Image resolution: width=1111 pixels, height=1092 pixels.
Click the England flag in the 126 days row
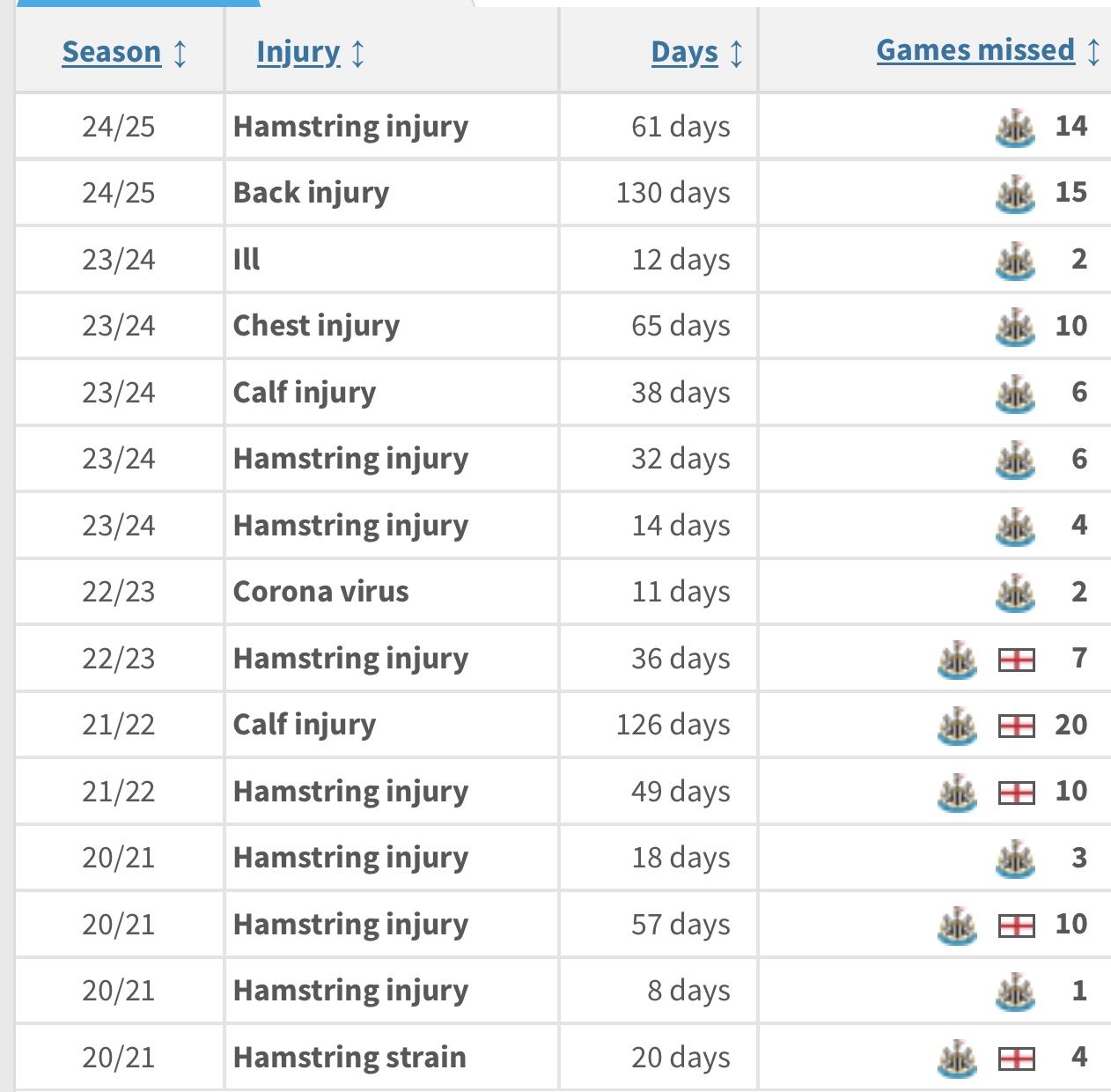(1016, 726)
